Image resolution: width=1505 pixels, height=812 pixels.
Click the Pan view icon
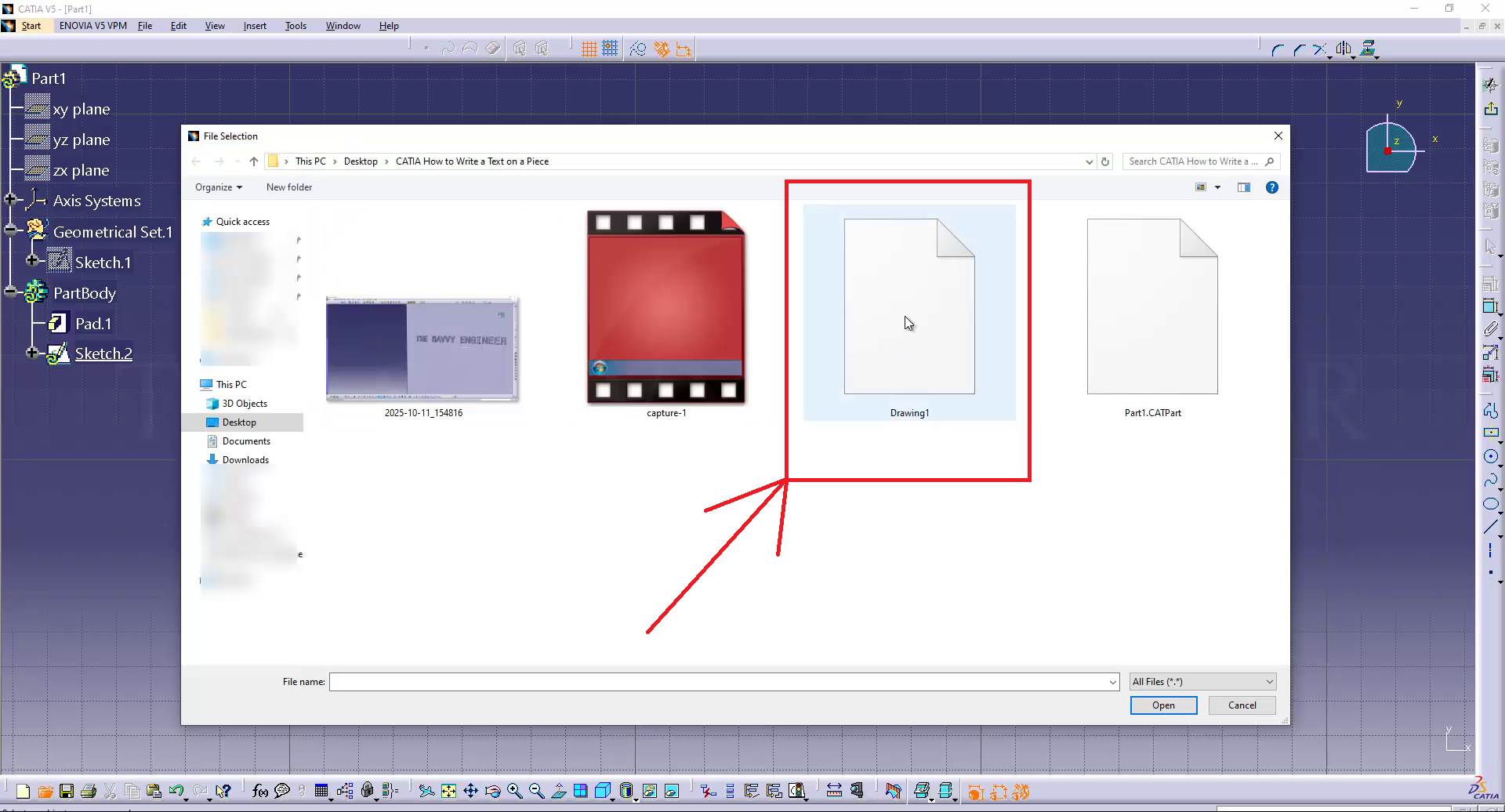pos(470,791)
